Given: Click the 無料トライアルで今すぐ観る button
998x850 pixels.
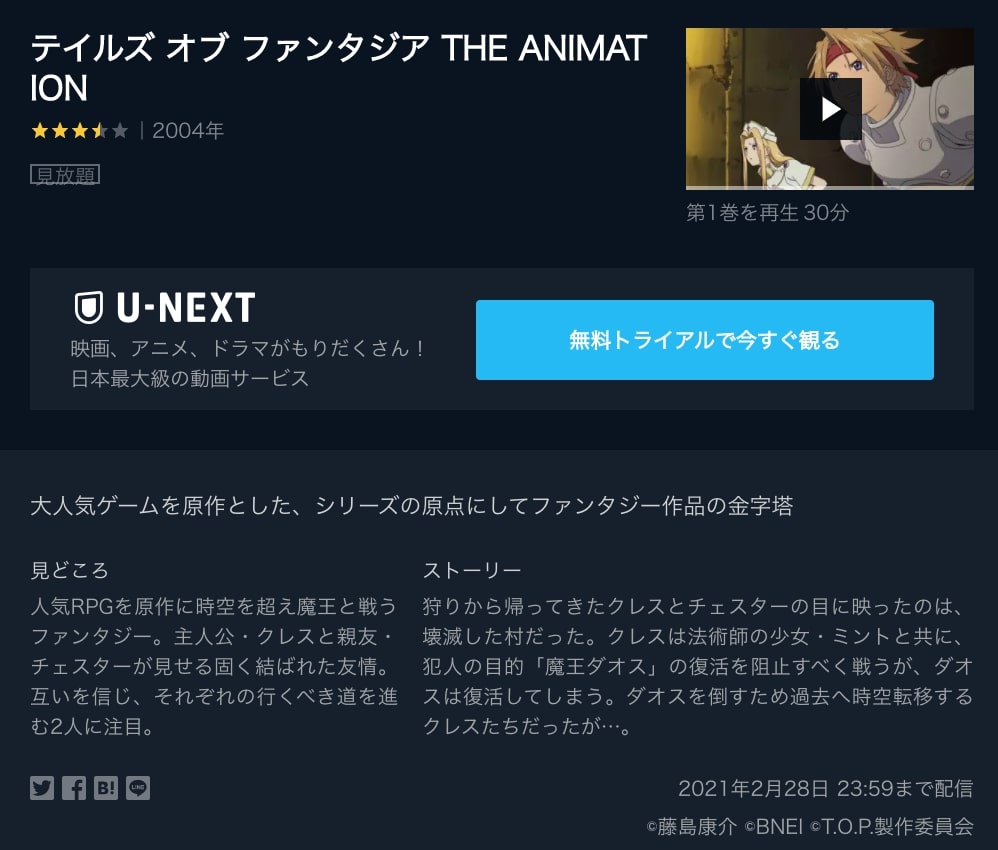Looking at the screenshot, I should pos(705,340).
